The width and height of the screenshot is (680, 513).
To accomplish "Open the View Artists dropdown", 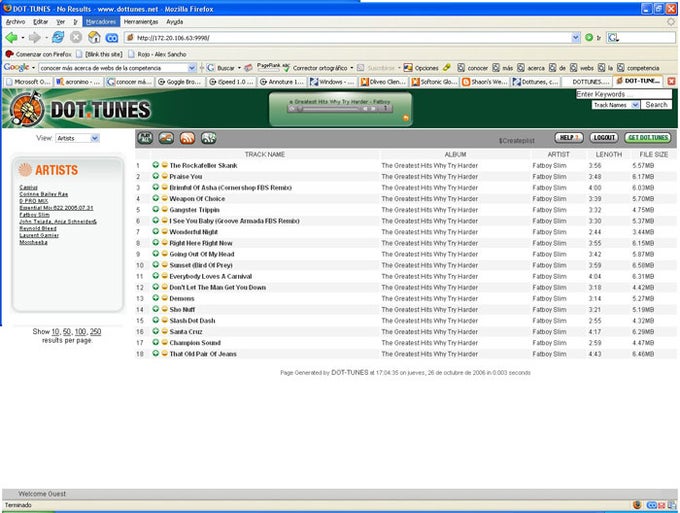I will (x=78, y=138).
